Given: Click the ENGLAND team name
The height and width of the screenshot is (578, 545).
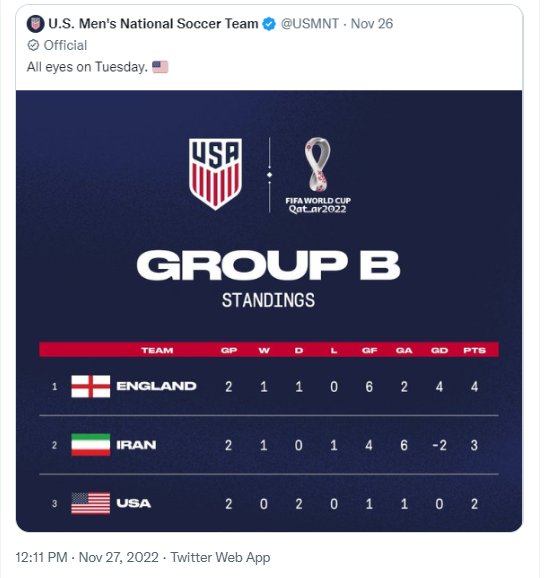Looking at the screenshot, I should point(156,386).
